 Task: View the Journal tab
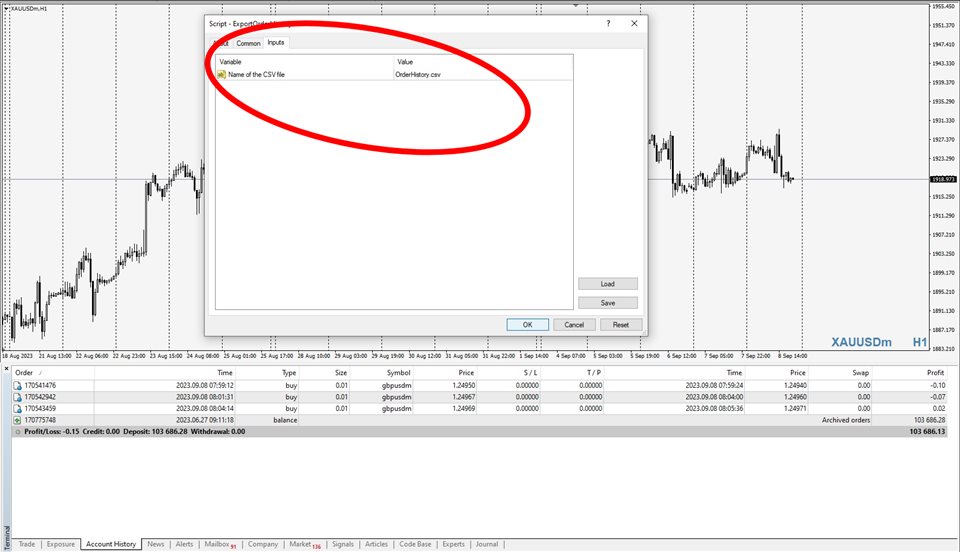487,544
